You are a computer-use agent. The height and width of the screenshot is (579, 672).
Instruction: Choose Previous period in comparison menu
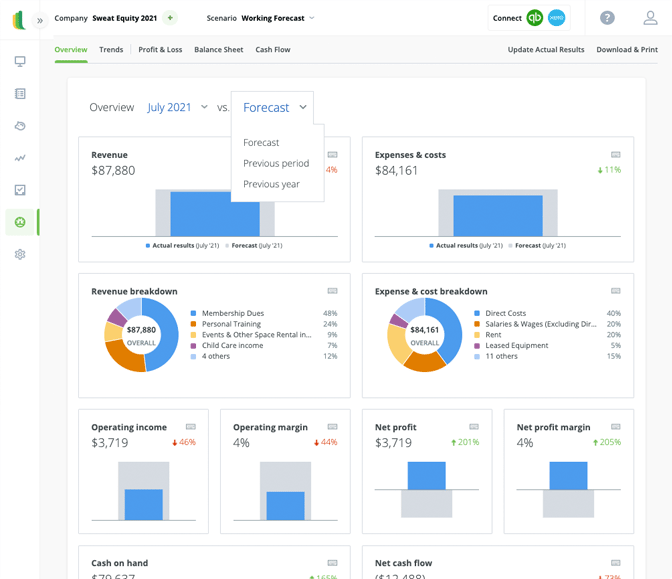276,163
